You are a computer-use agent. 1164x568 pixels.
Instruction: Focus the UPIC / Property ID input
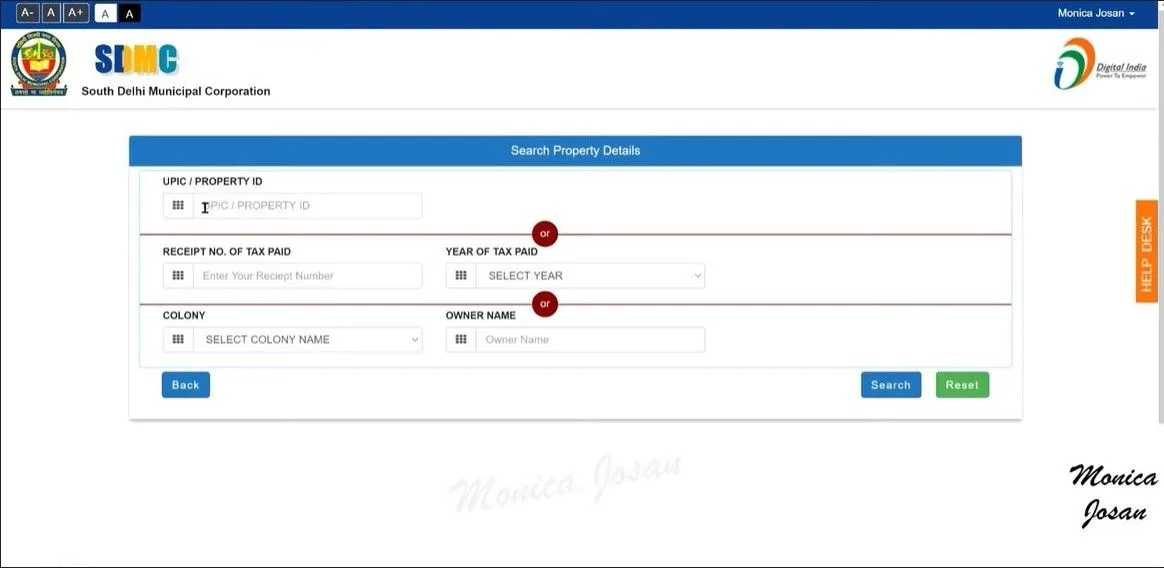307,206
